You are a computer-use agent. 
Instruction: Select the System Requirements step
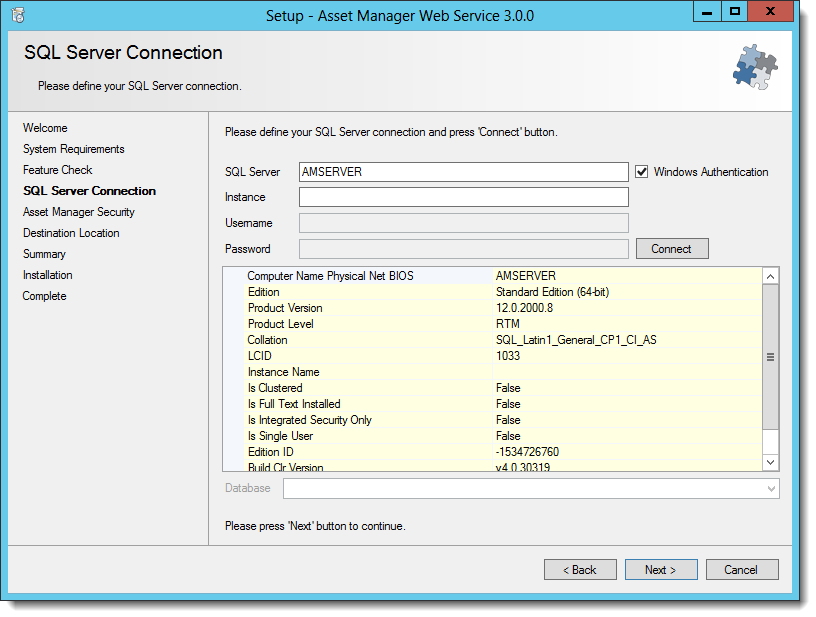pos(74,149)
